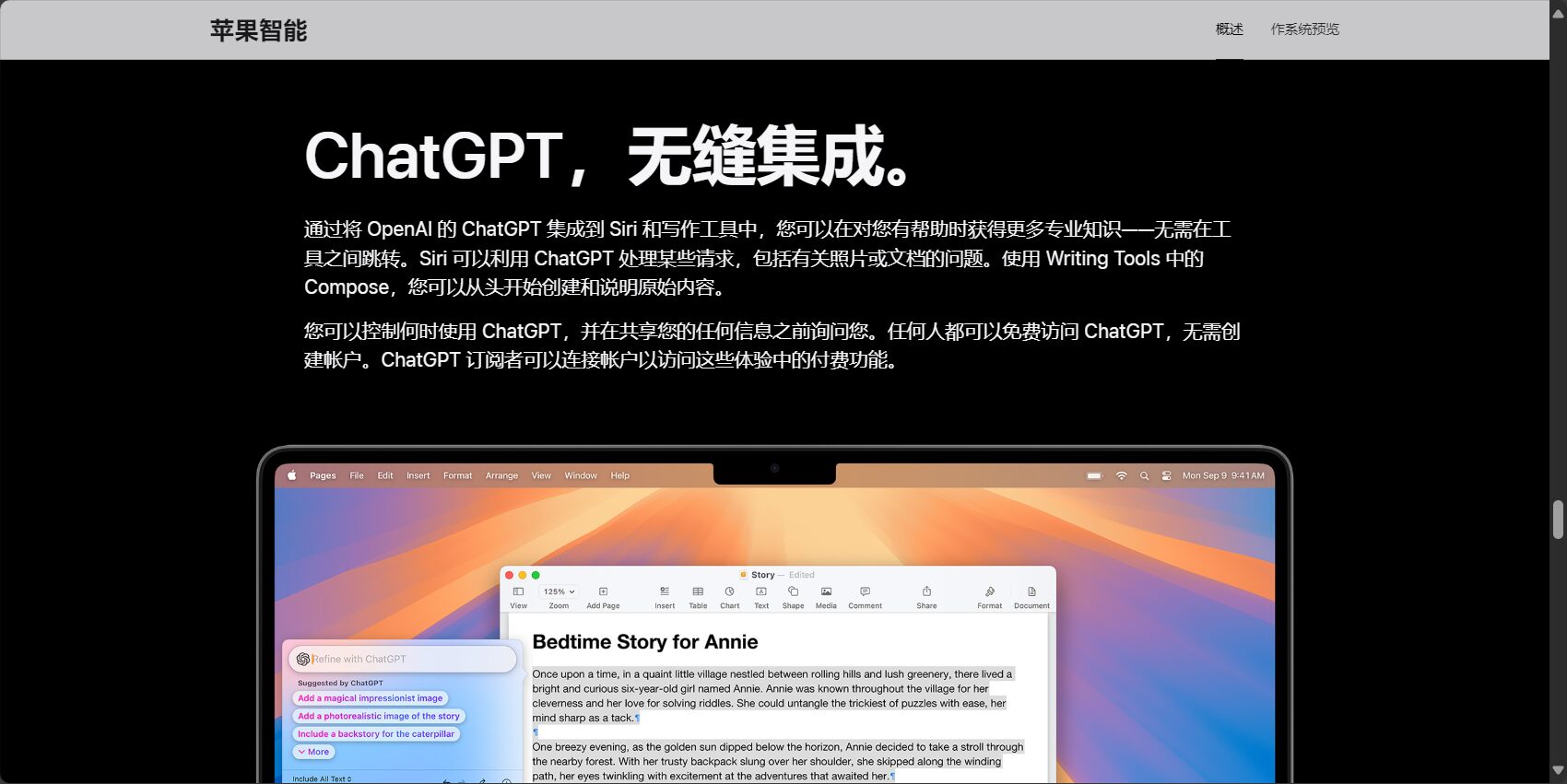
Task: Click paragraph starting One breezy evening
Action: [778, 761]
